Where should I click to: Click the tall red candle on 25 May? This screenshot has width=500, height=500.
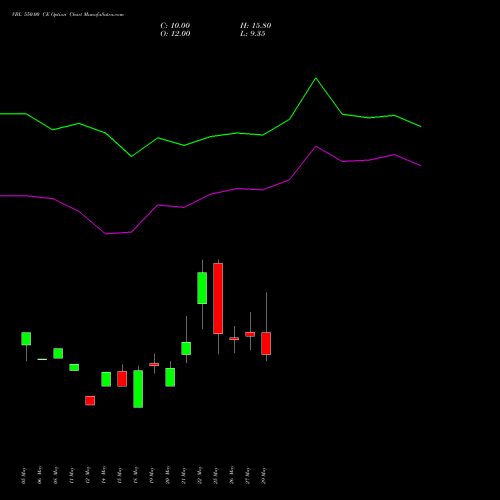218,298
